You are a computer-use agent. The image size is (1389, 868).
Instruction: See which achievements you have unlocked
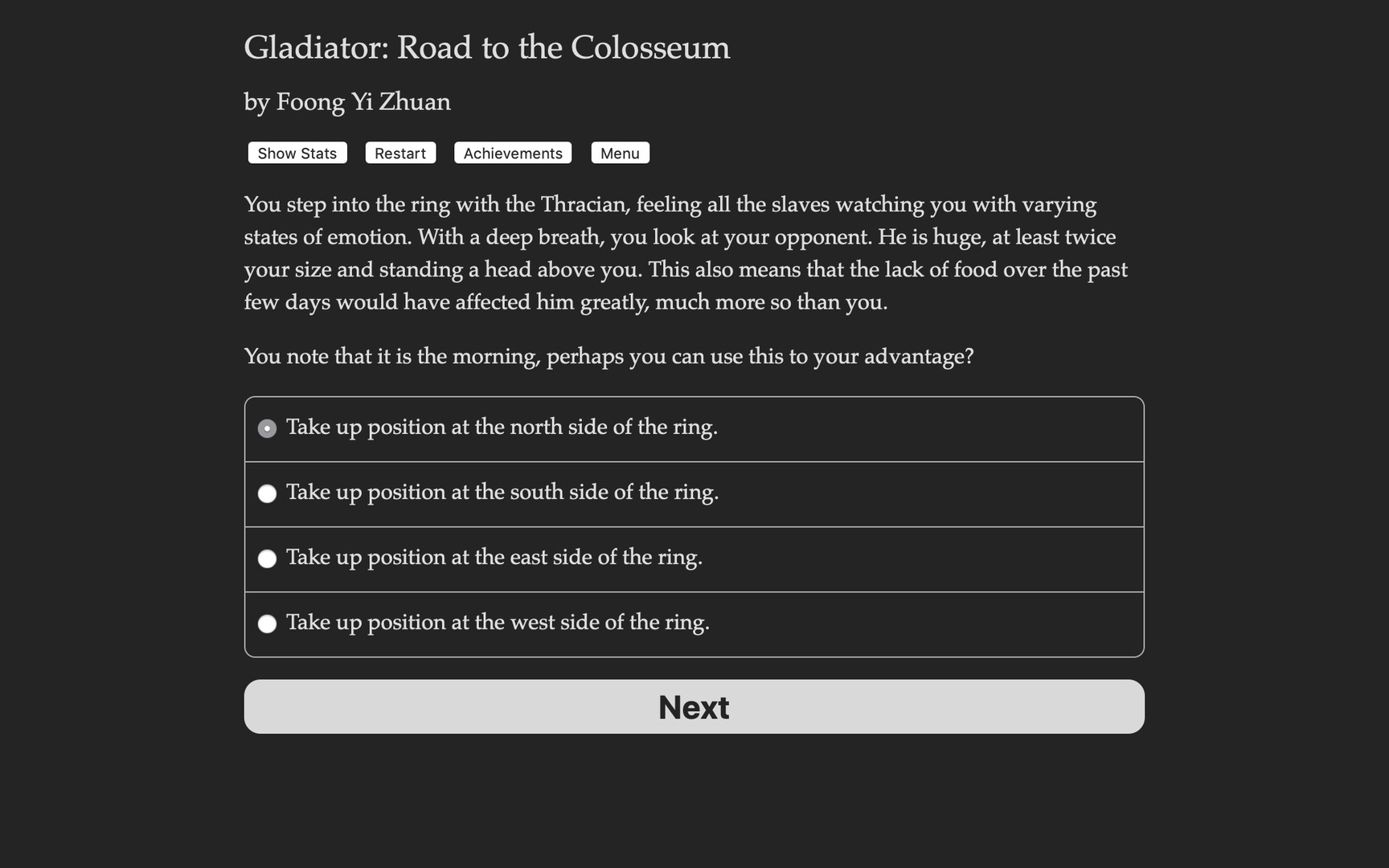click(x=512, y=153)
